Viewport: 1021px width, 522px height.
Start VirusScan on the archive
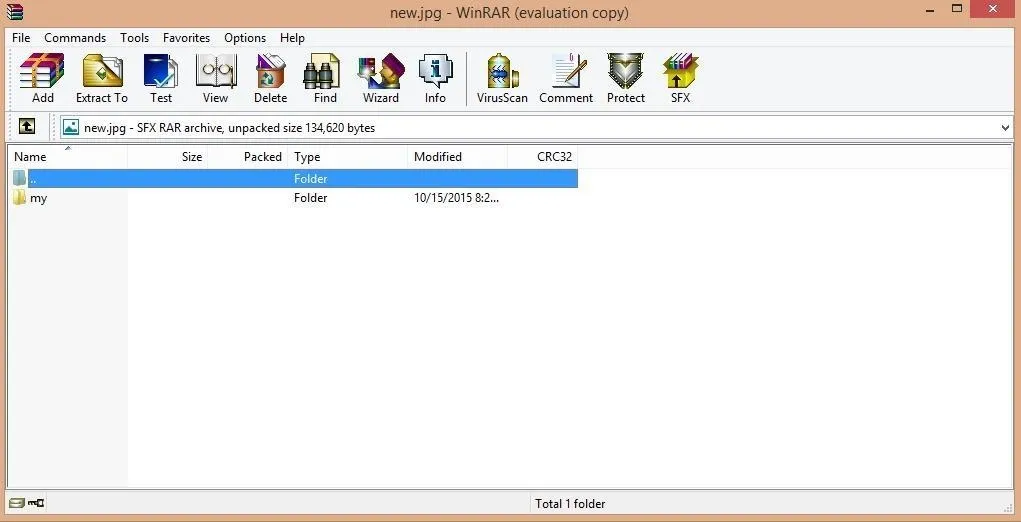coord(502,78)
